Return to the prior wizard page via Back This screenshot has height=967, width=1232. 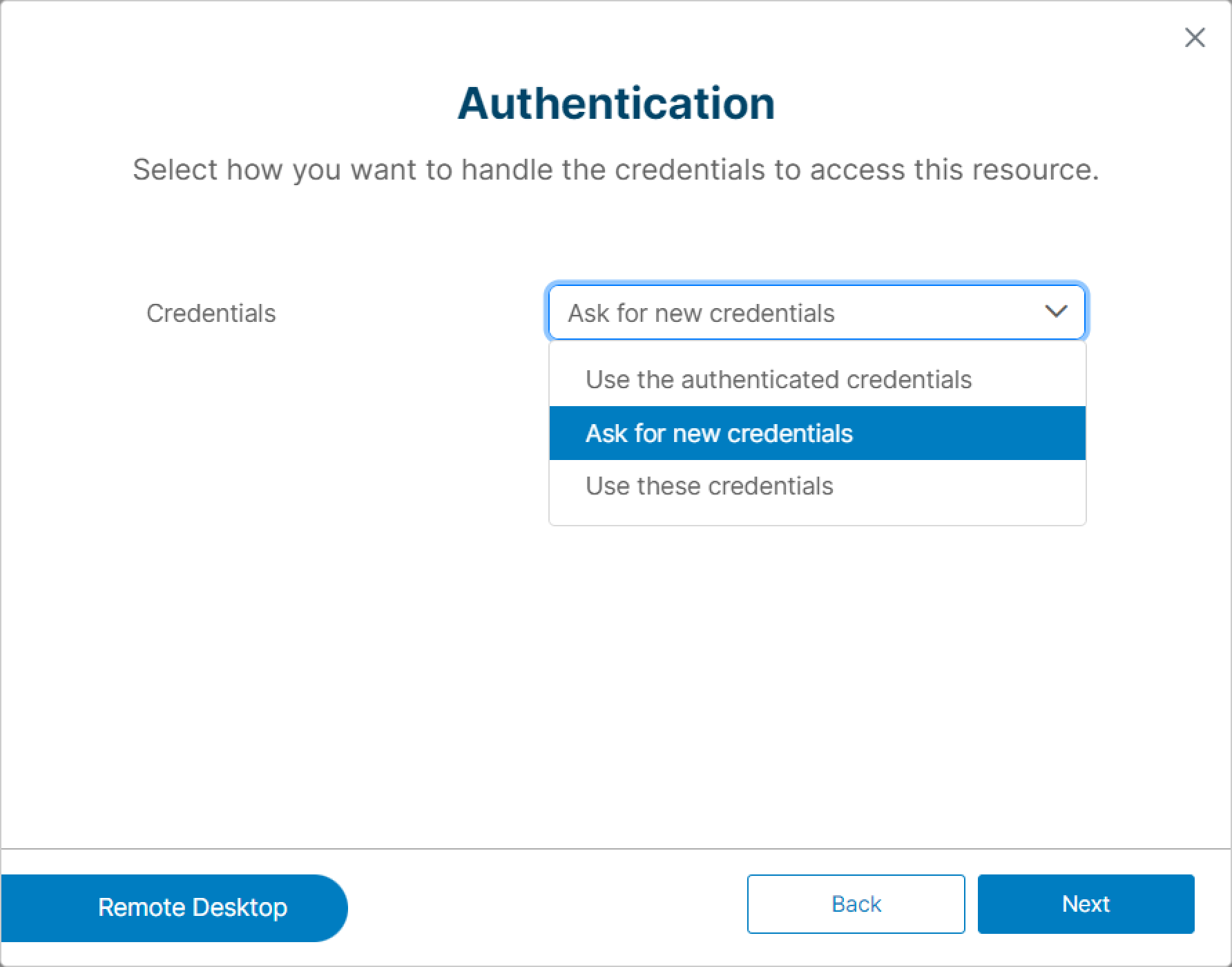[x=856, y=904]
